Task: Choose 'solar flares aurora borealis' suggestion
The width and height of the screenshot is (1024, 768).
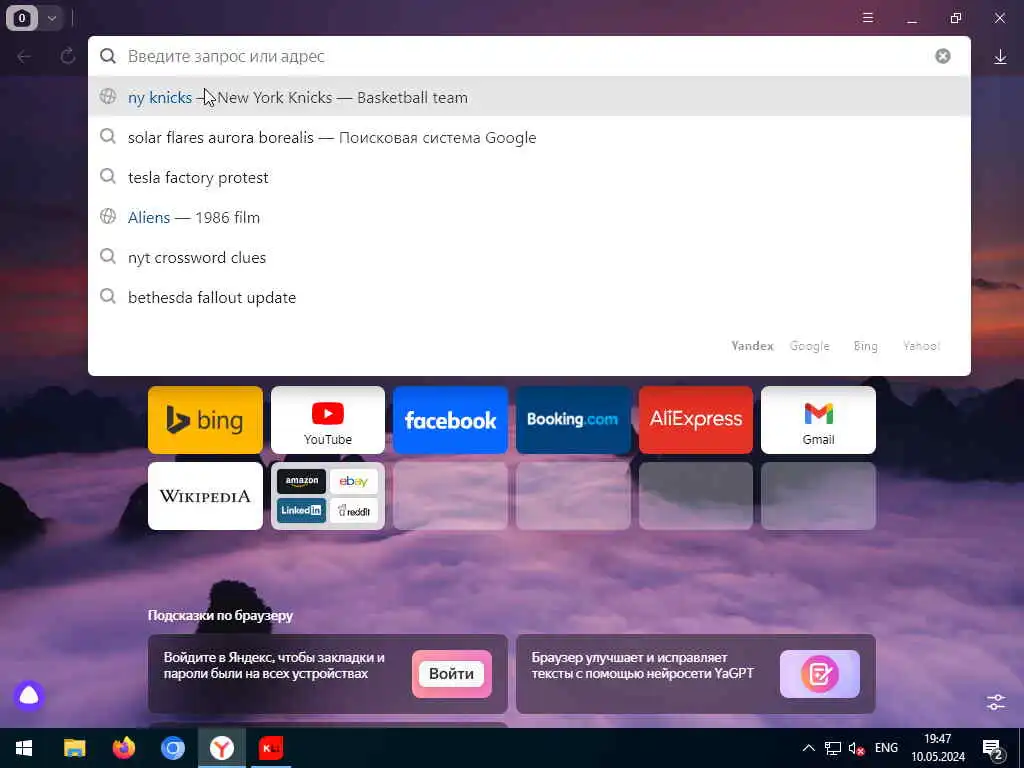Action: (529, 137)
